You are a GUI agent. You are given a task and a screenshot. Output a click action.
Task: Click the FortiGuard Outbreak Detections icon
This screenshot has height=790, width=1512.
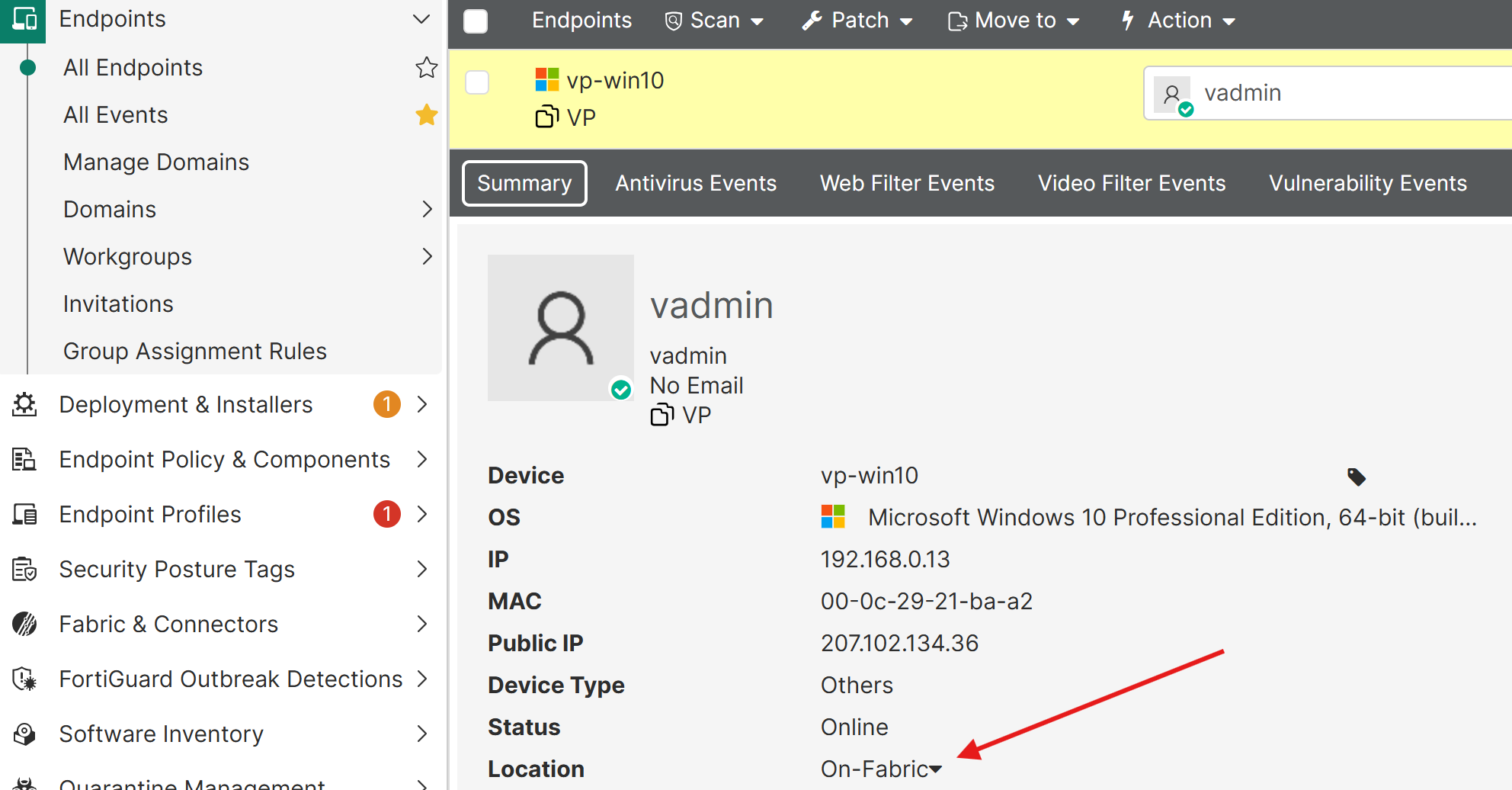pyautogui.click(x=24, y=679)
